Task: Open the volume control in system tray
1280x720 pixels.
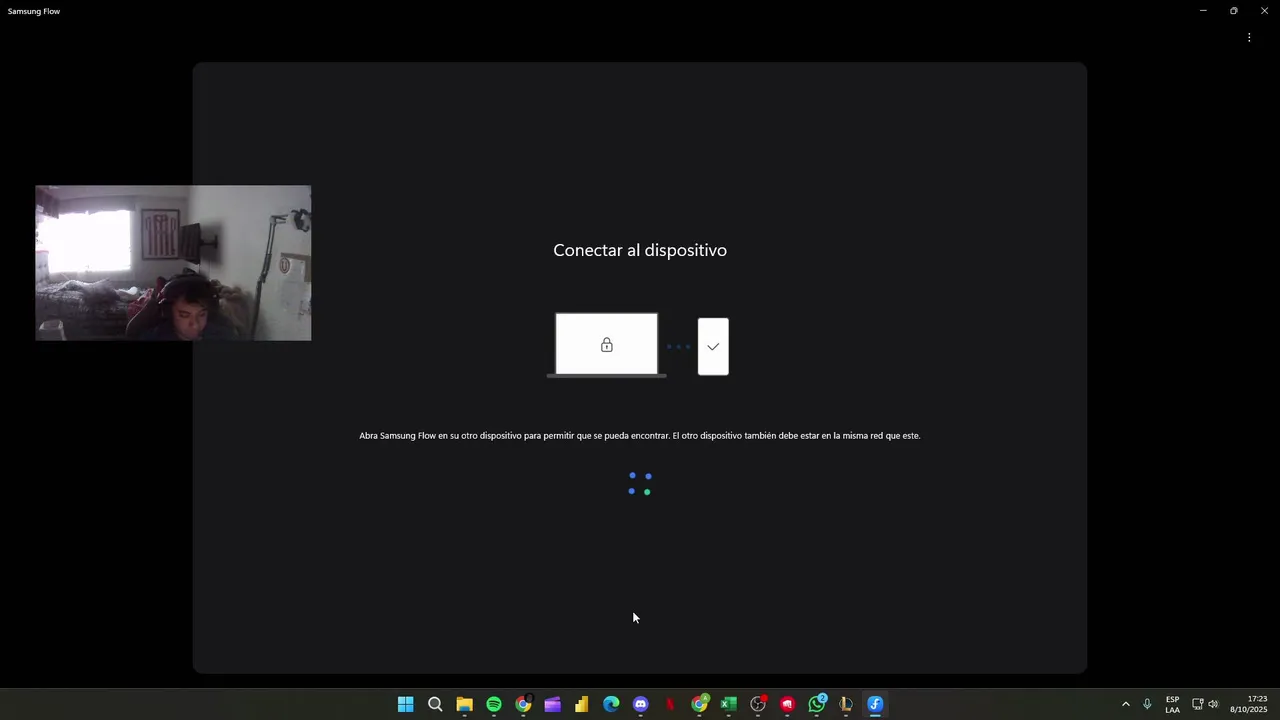Action: point(1213,704)
